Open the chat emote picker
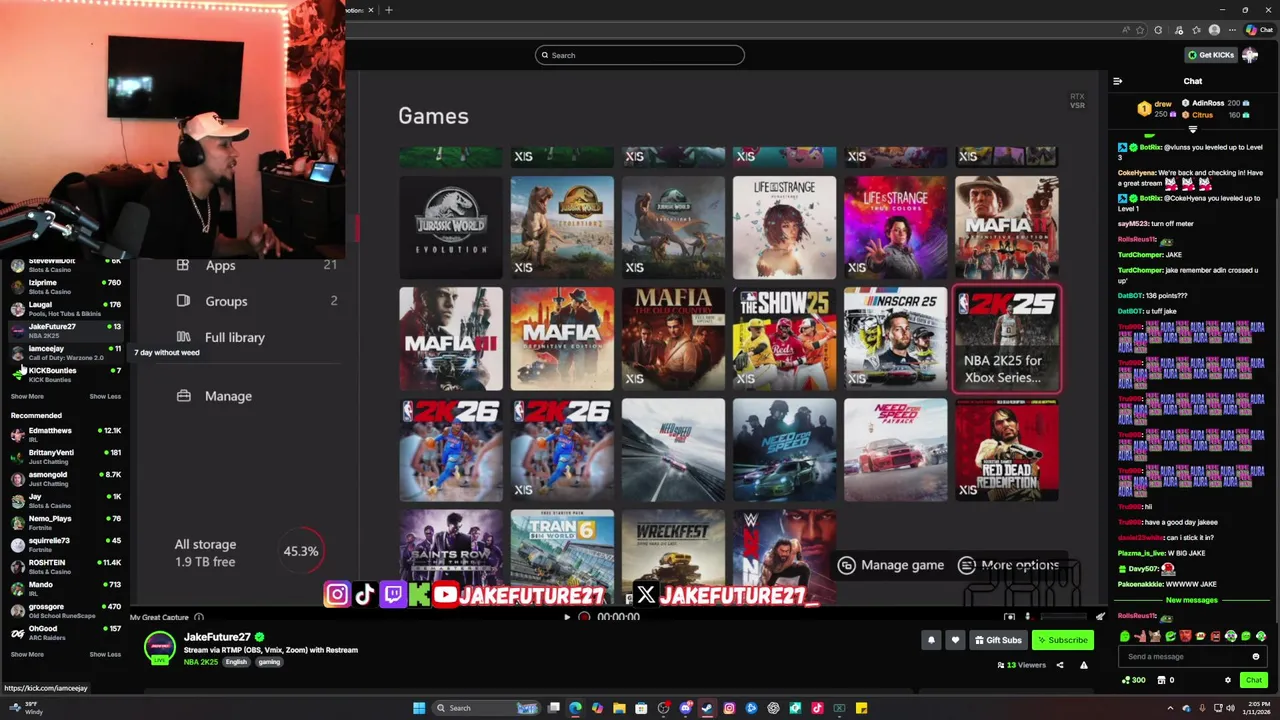 click(1256, 657)
